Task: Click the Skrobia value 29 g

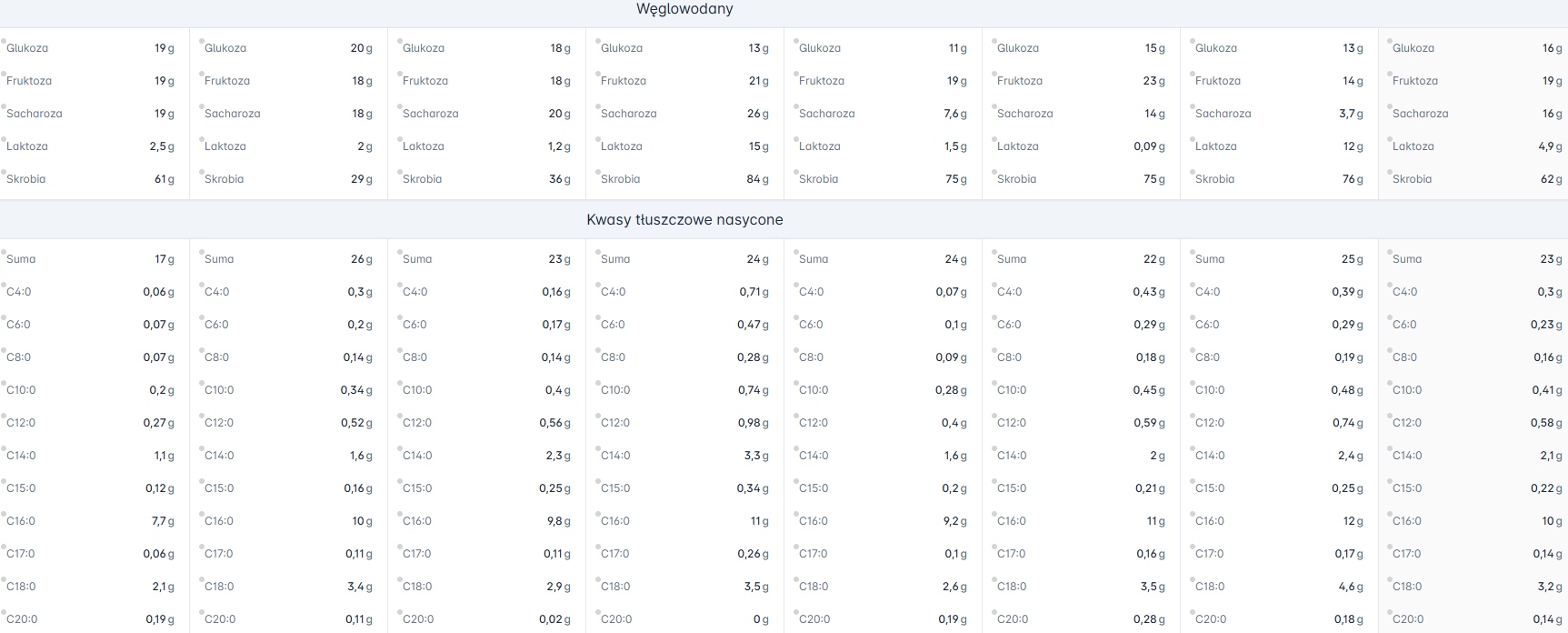Action: point(361,179)
